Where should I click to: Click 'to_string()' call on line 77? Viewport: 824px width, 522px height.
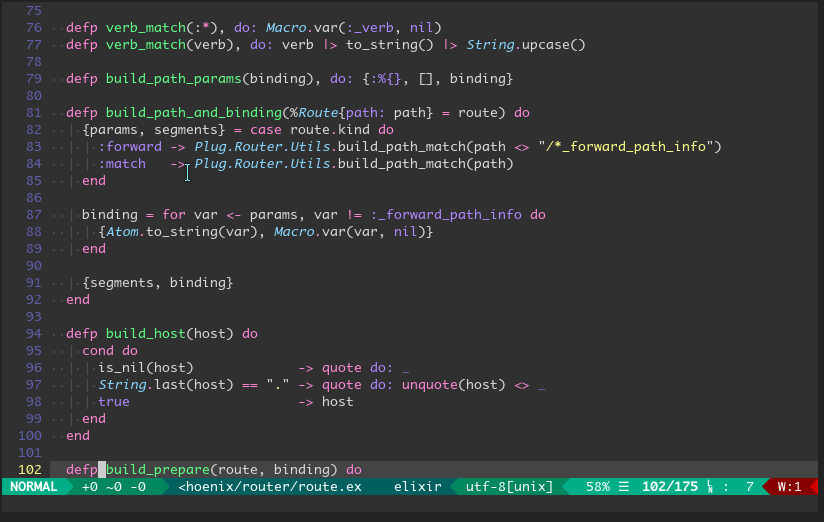coord(389,45)
